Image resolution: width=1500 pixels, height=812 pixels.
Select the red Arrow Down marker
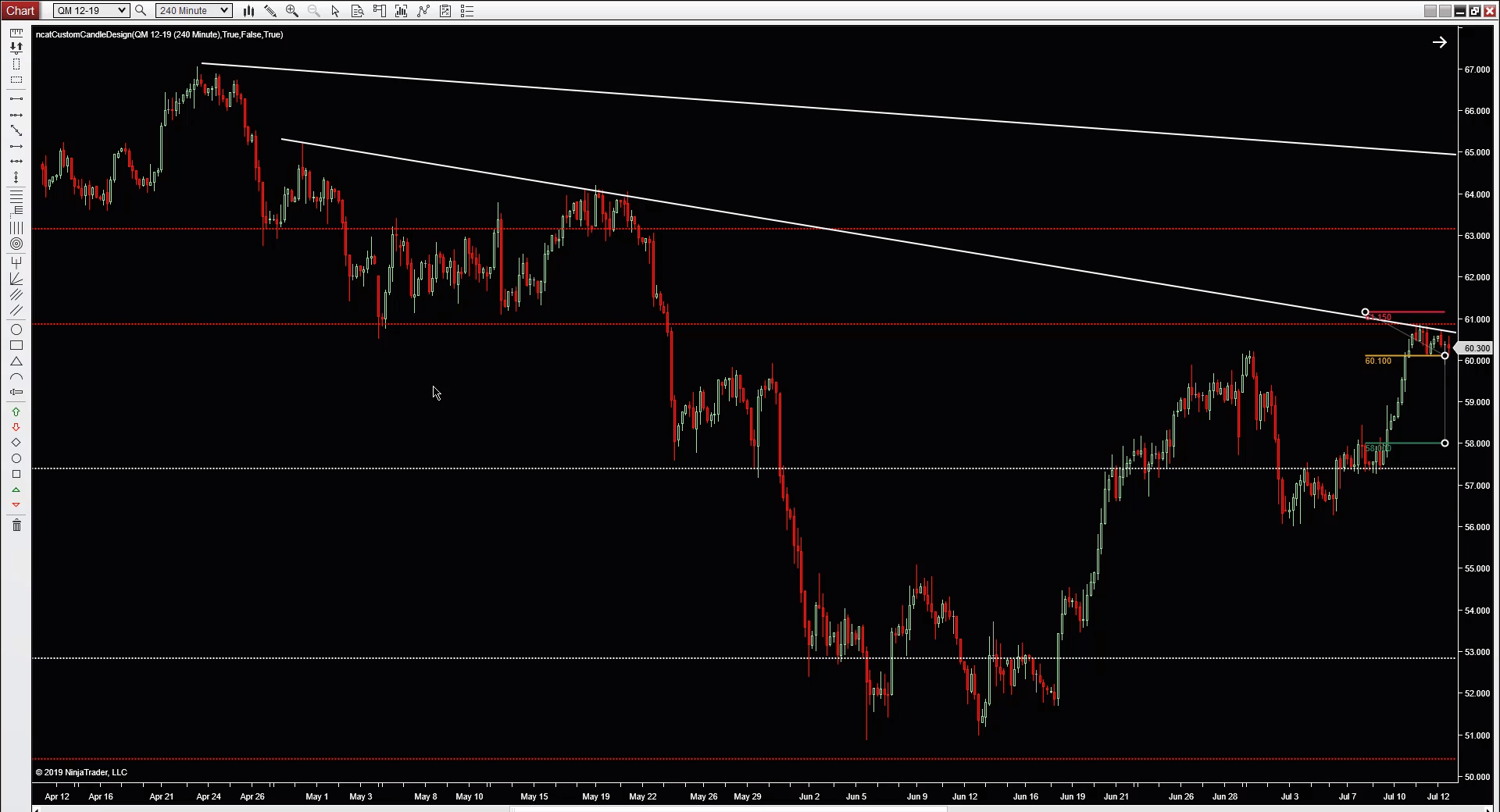[x=16, y=427]
